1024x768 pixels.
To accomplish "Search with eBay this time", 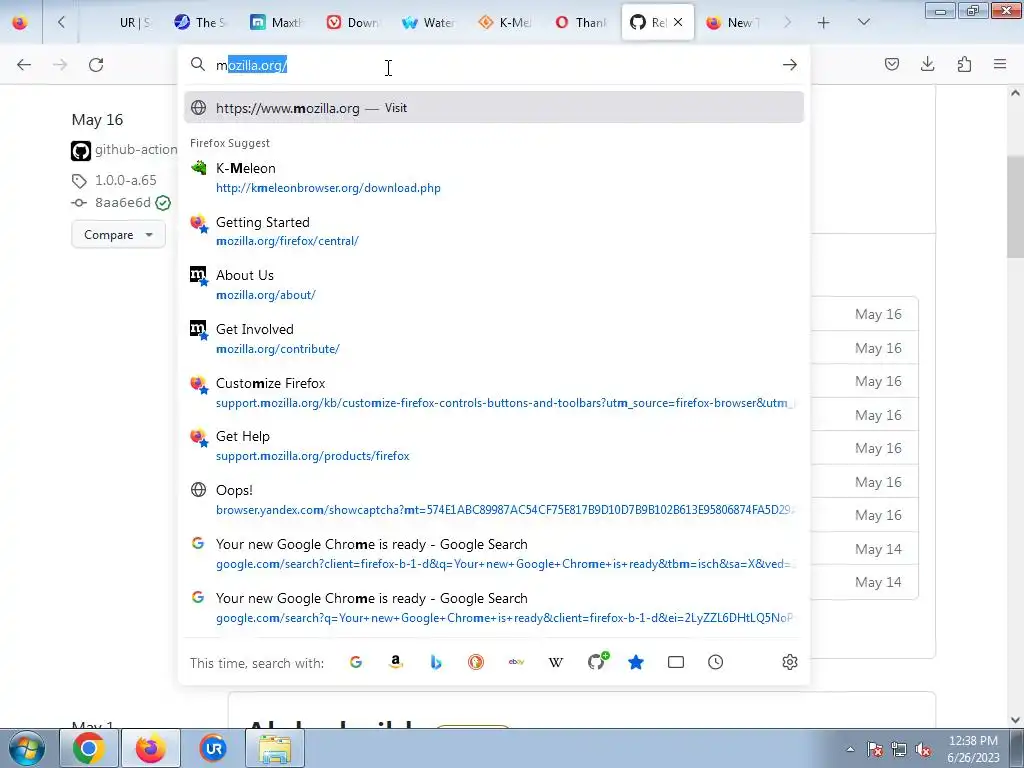I will 516,662.
